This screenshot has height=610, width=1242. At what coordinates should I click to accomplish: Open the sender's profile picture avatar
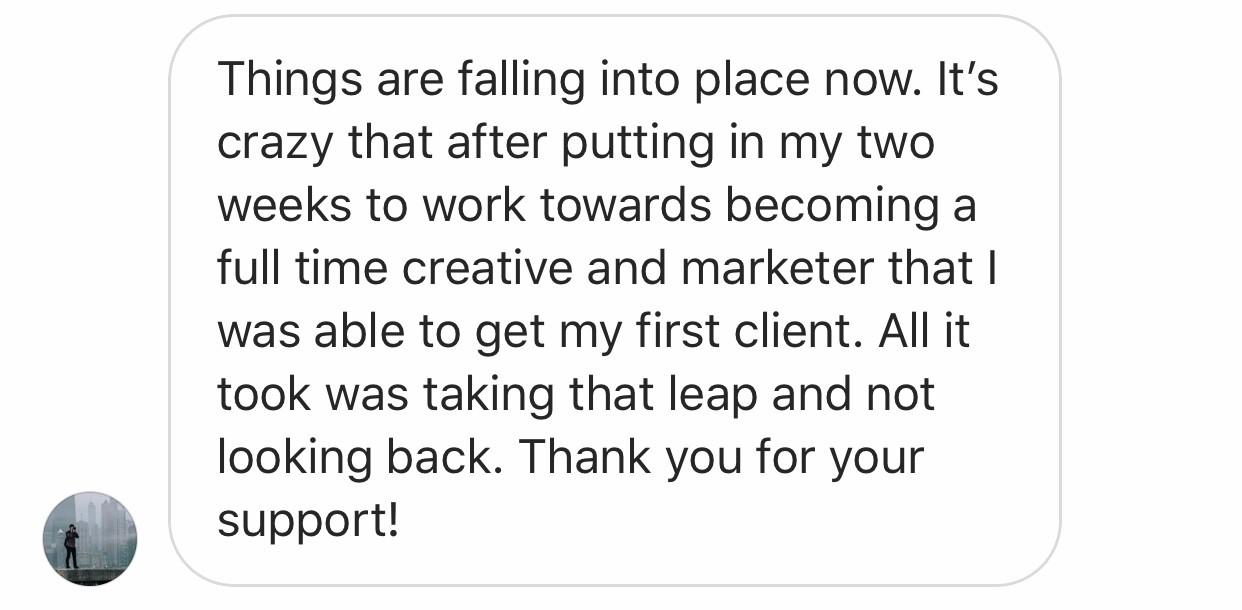[90, 538]
